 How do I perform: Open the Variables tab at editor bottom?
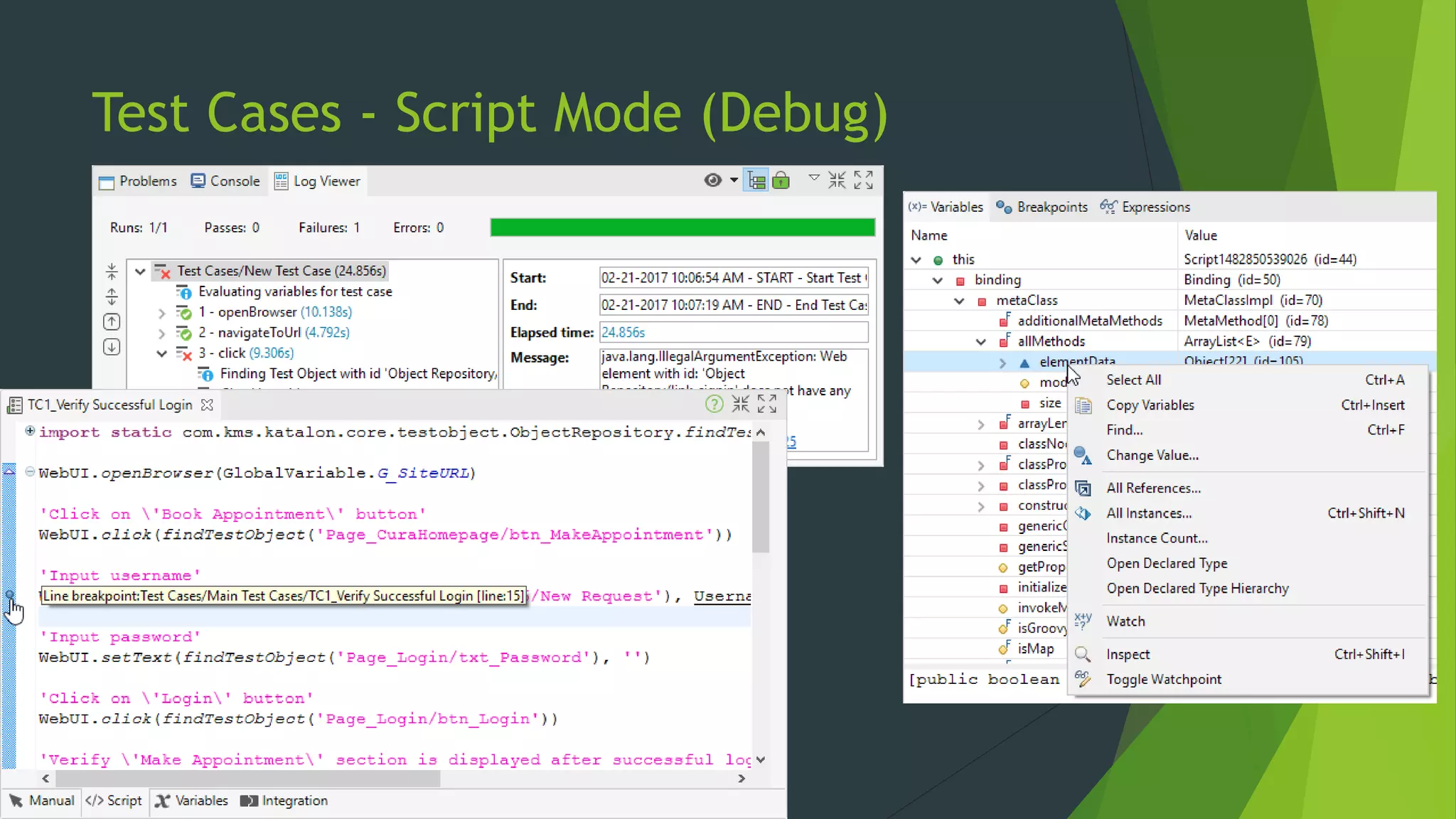pos(192,801)
